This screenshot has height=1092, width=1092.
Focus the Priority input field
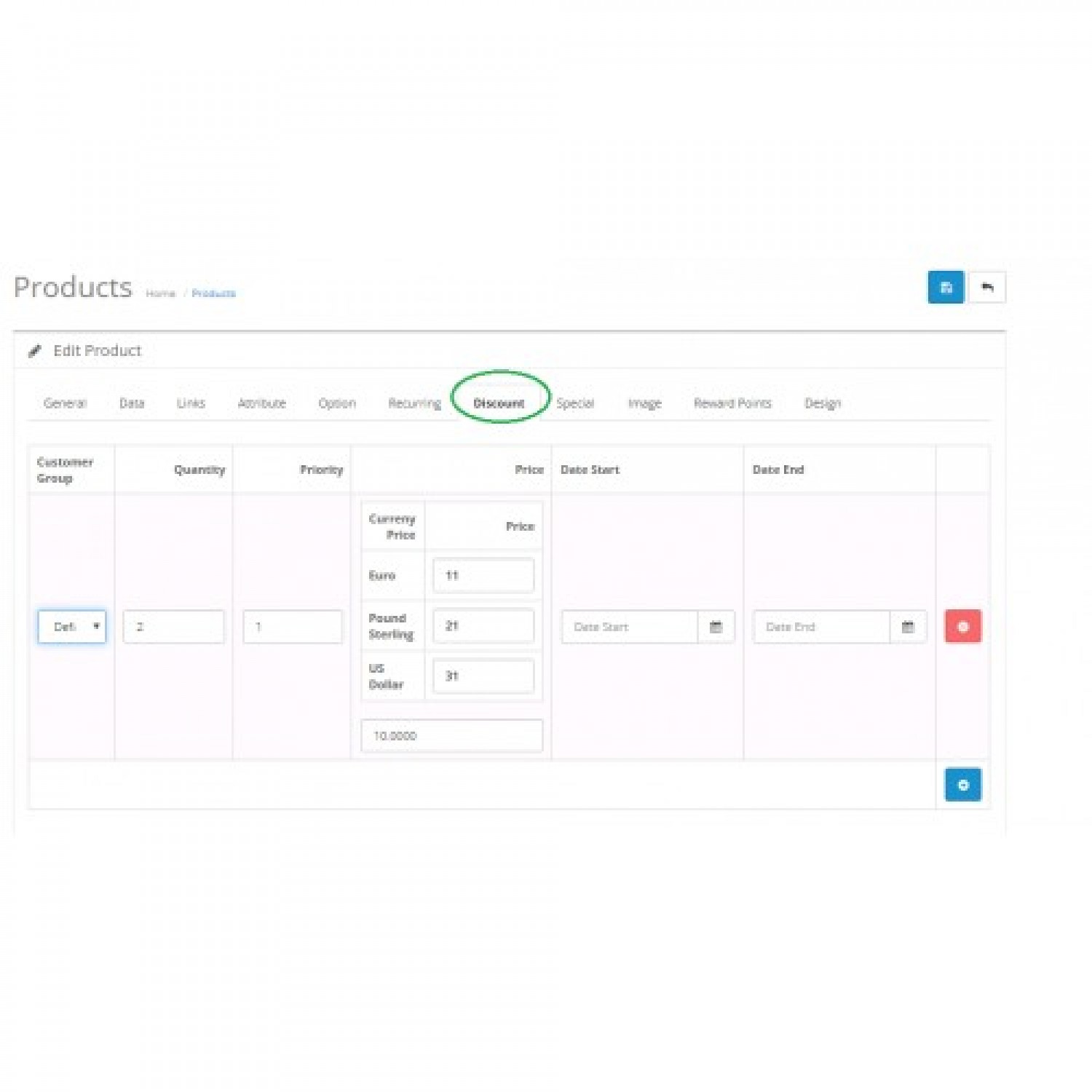292,627
